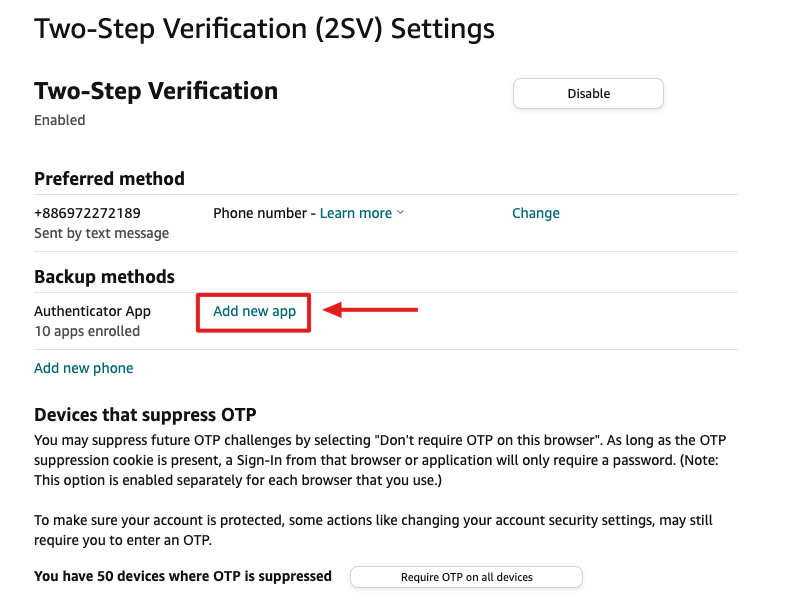Select the Authenticator App label
Viewport: 809px width, 613px height.
tap(92, 311)
